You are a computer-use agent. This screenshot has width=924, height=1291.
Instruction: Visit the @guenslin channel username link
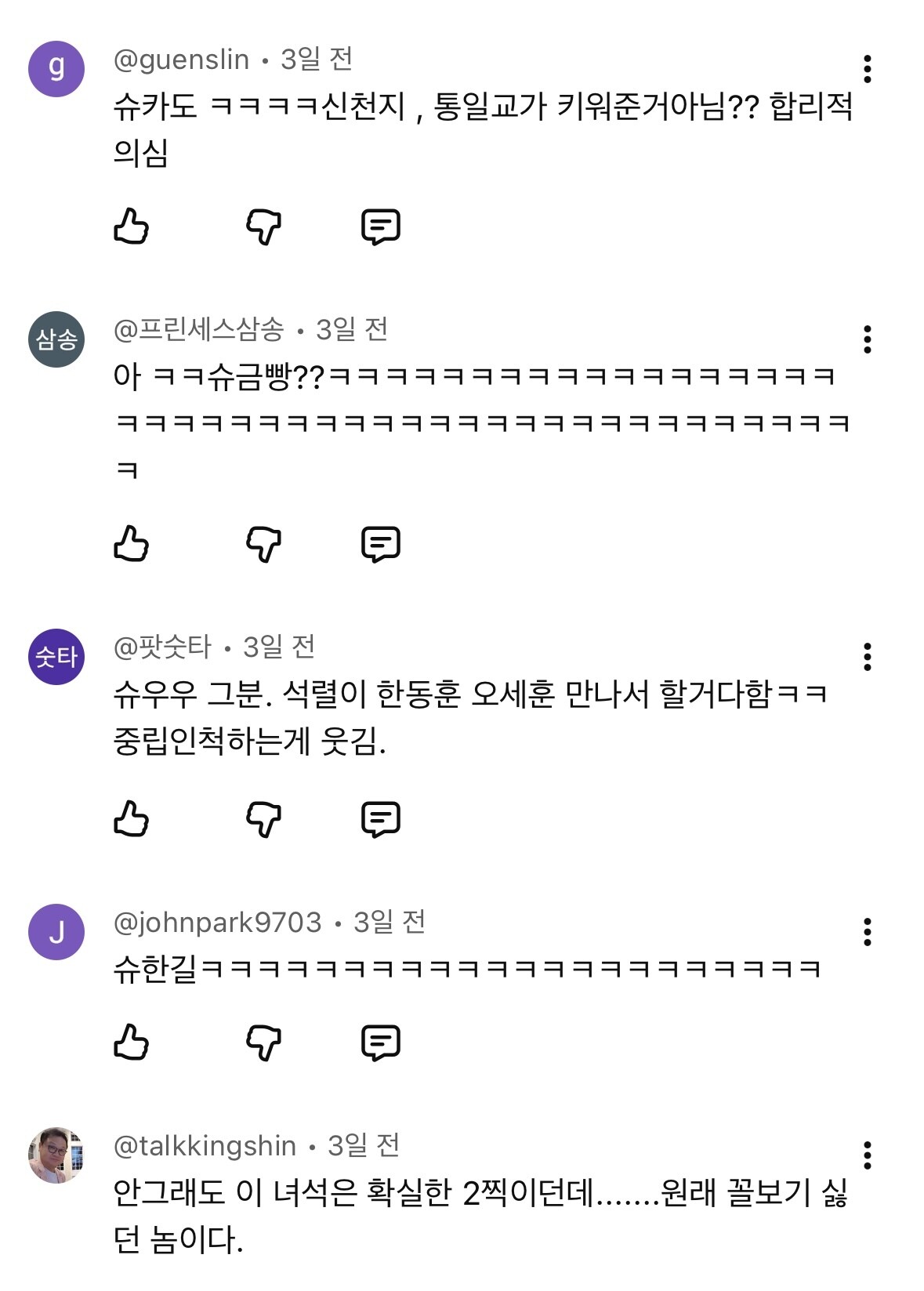[x=181, y=60]
